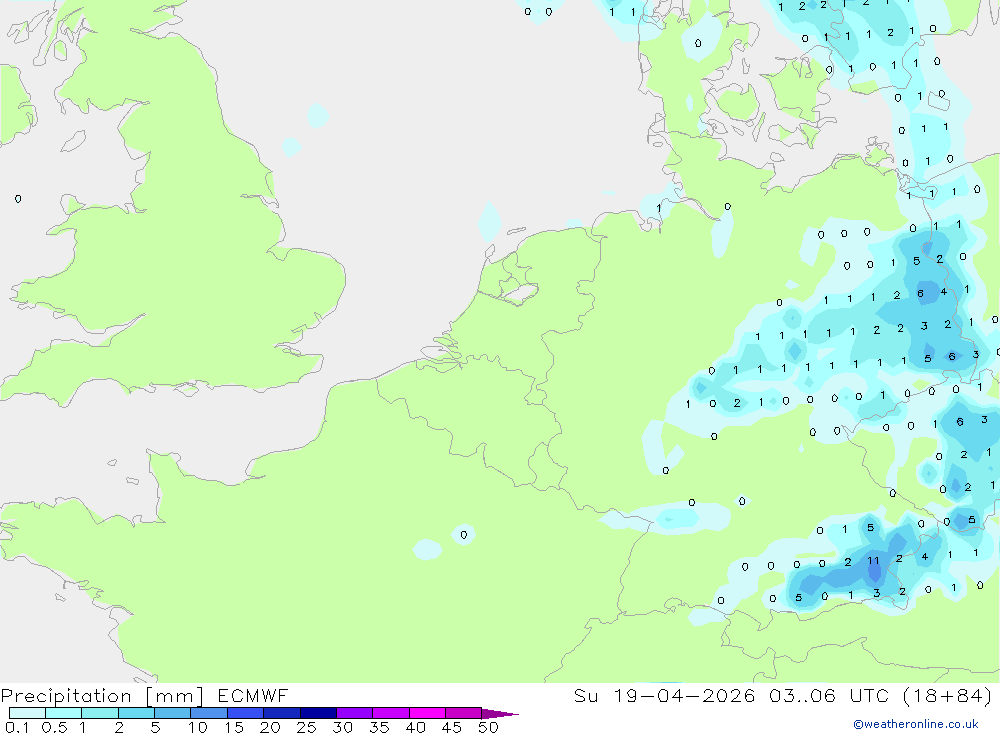
Task: Click the '50' legend scale label
Action: [x=488, y=727]
